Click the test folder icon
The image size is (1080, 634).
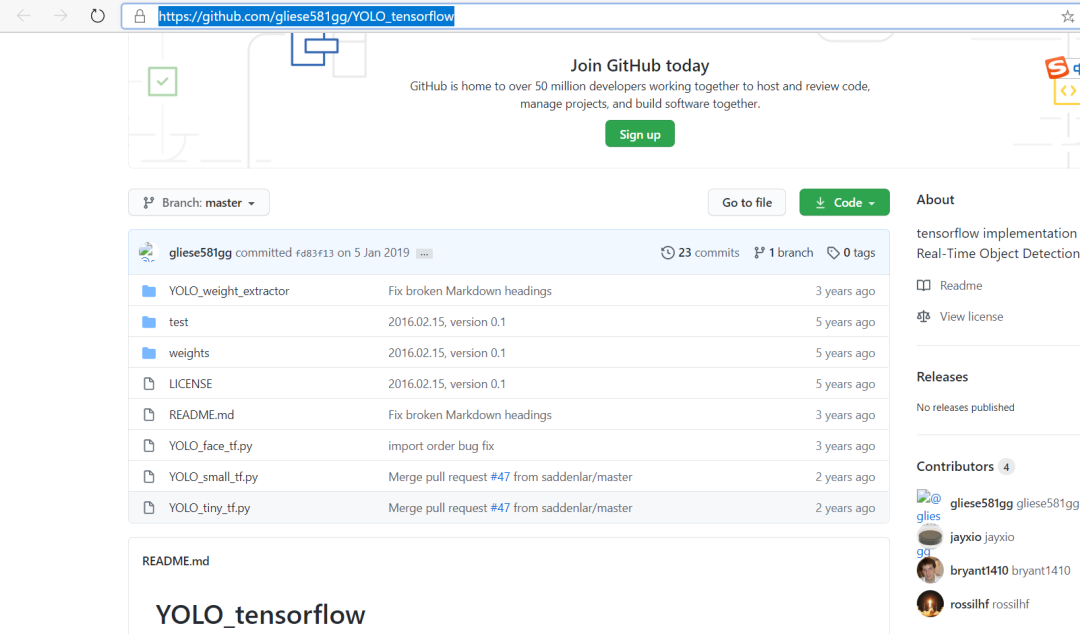pos(149,322)
